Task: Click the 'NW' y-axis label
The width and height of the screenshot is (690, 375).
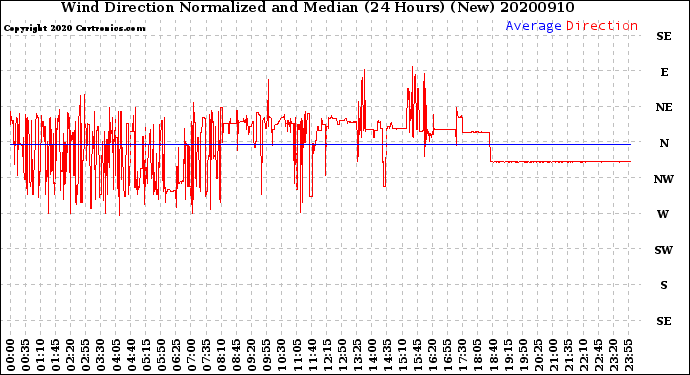Action: point(664,179)
